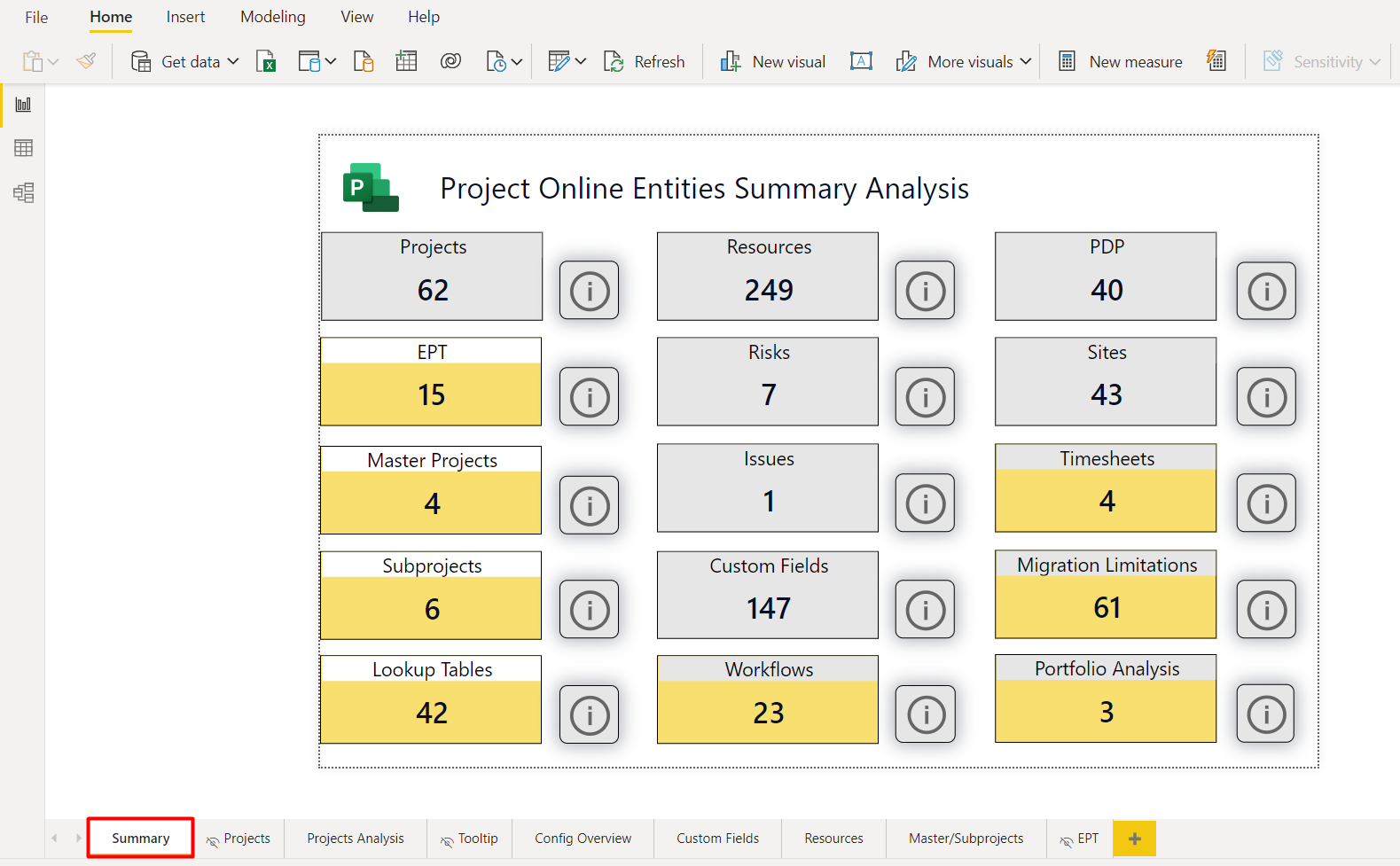Click the Recent sources icon

pos(497,61)
